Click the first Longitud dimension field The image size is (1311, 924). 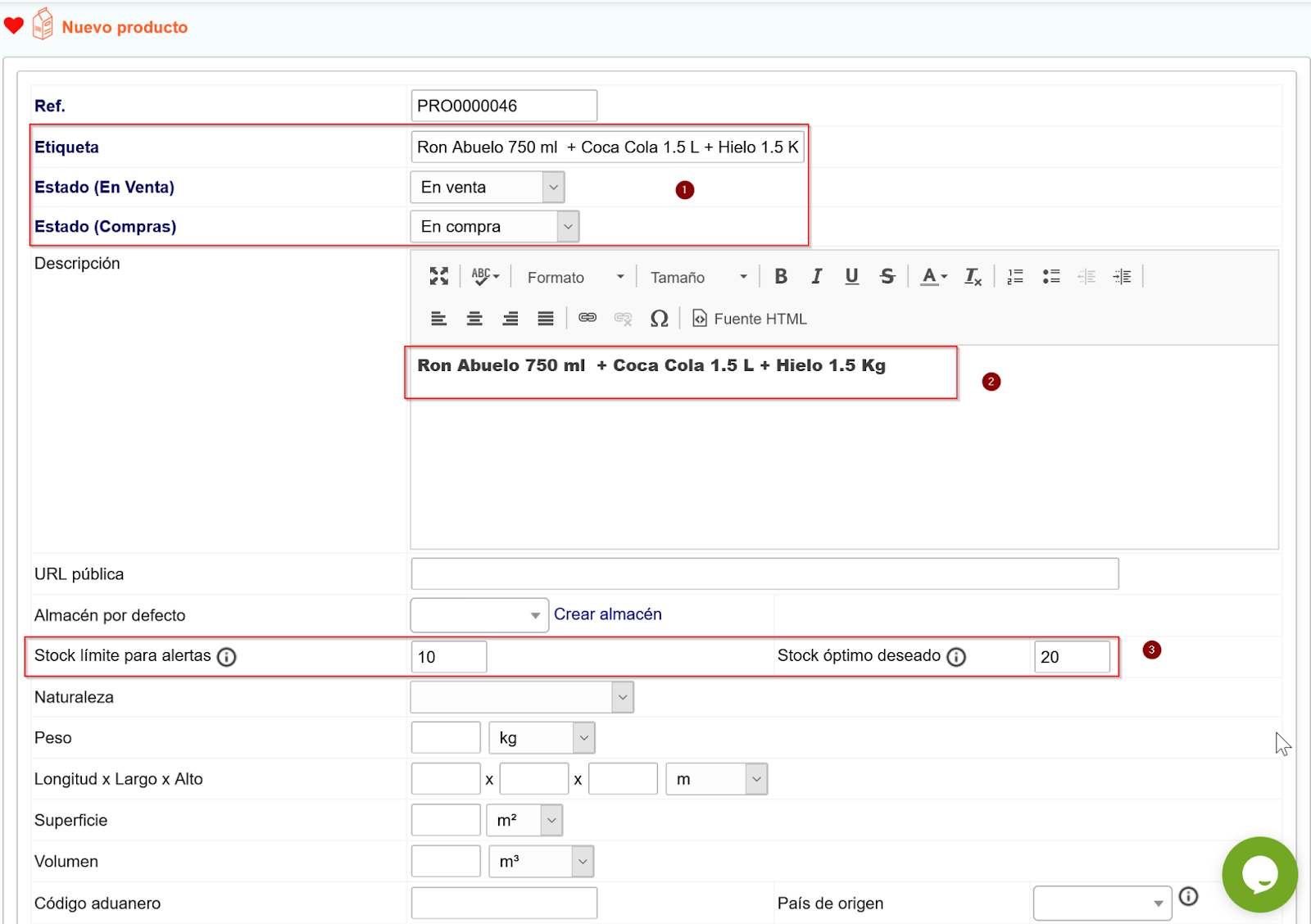coord(446,779)
